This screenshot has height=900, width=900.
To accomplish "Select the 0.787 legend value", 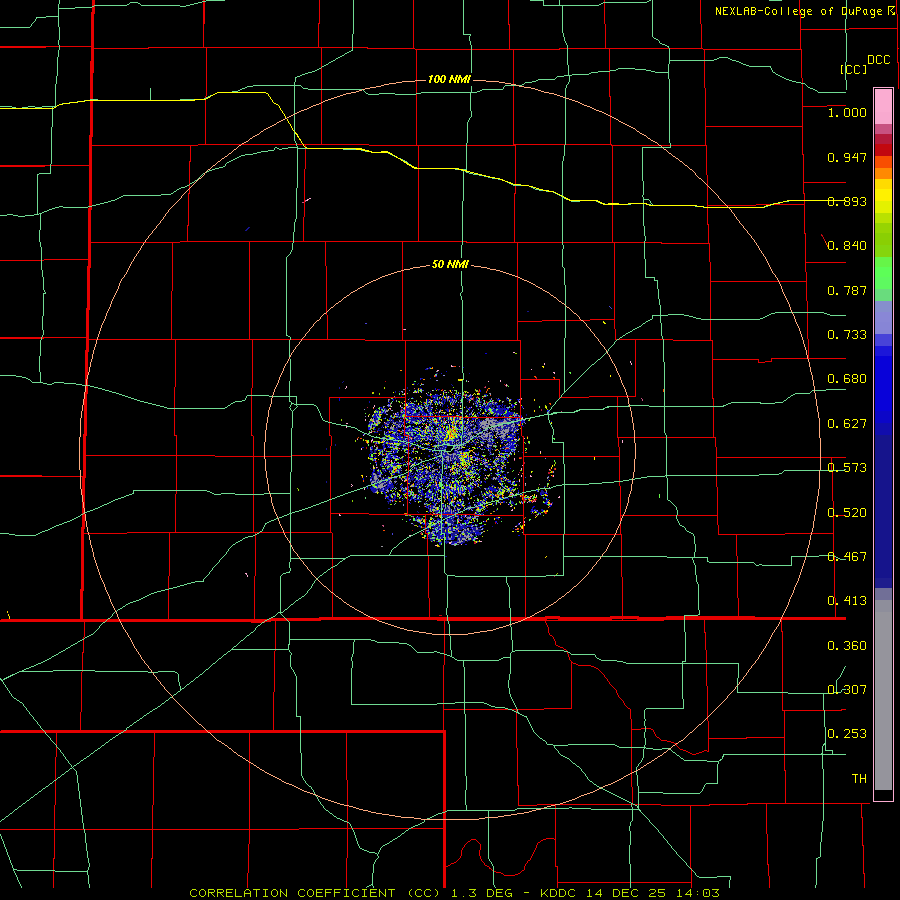I will point(847,290).
